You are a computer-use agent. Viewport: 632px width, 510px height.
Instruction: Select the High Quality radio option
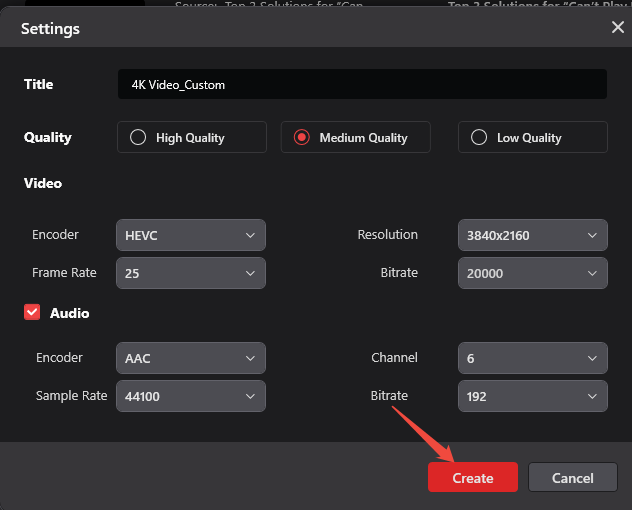click(191, 137)
